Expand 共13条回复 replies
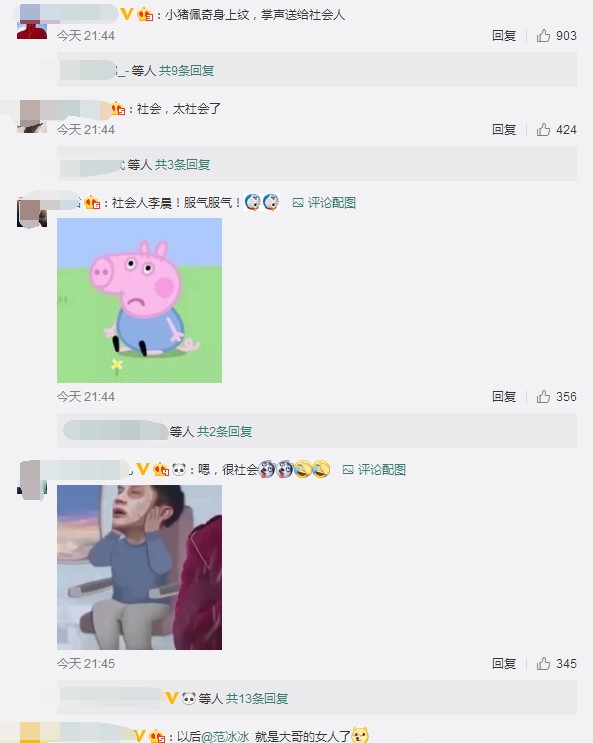 point(257,698)
